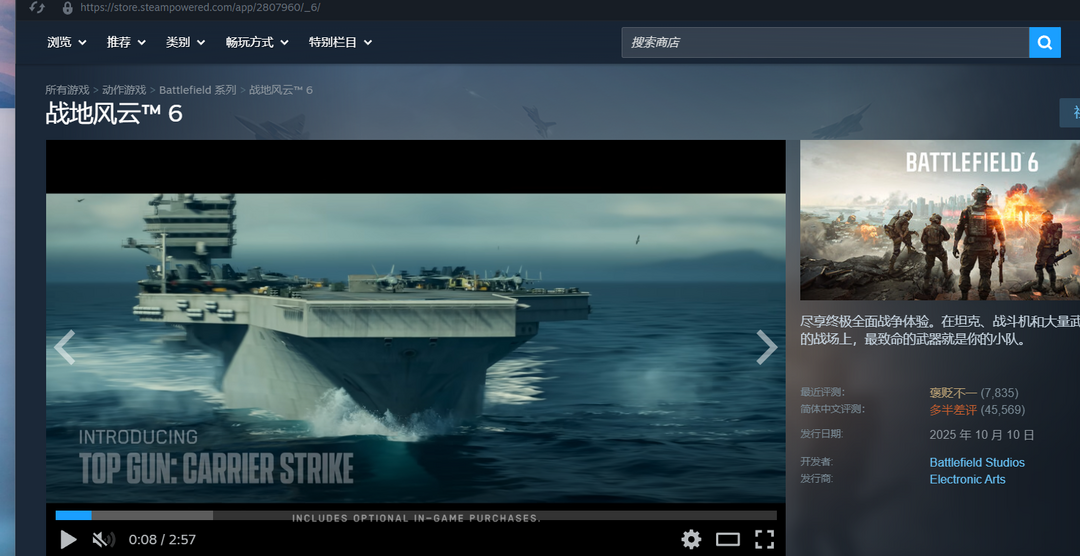The image size is (1080, 556).
Task: Open Electronic Arts publisher link
Action: pos(967,480)
